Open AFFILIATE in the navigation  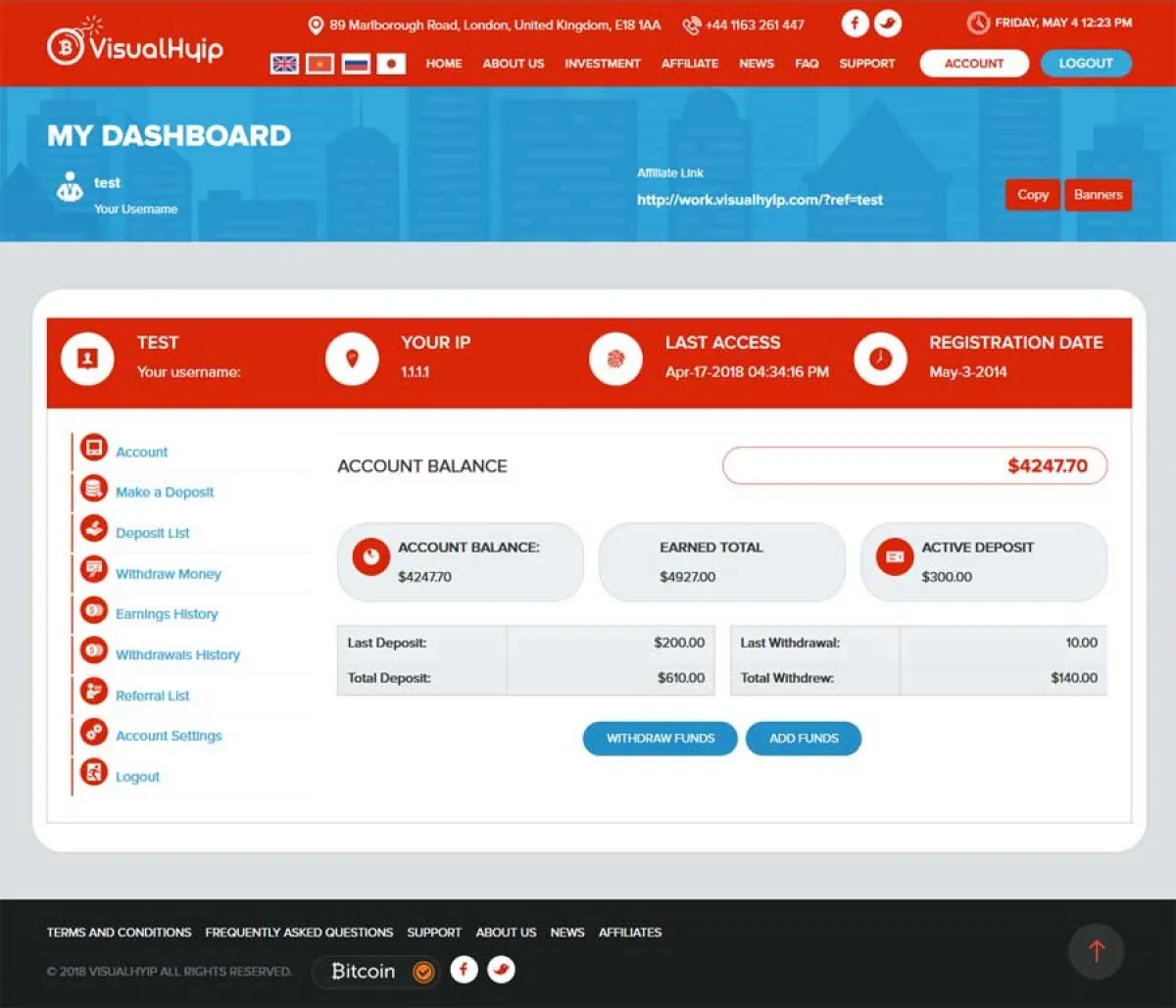690,64
